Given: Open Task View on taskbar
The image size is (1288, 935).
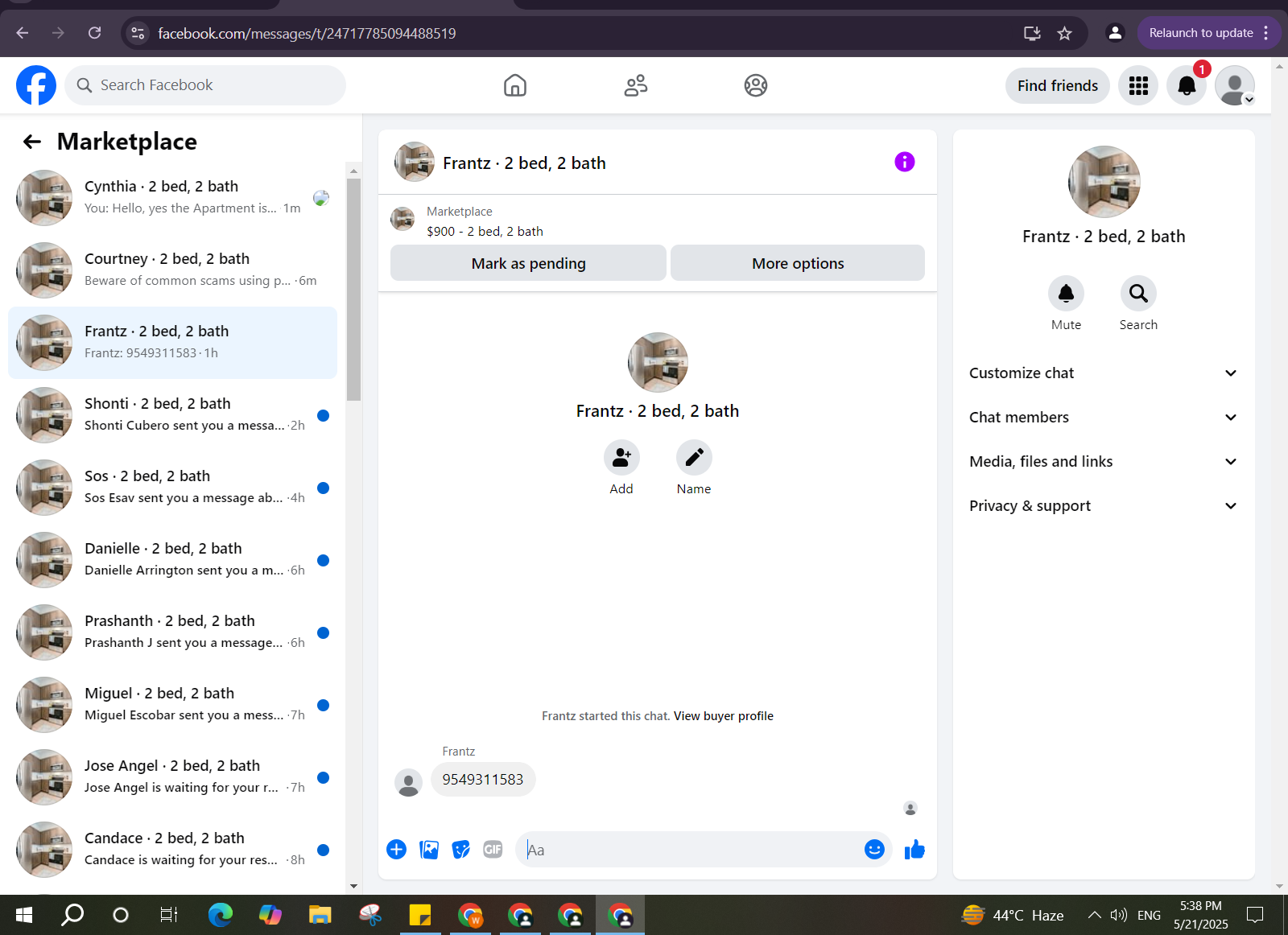Looking at the screenshot, I should click(169, 915).
